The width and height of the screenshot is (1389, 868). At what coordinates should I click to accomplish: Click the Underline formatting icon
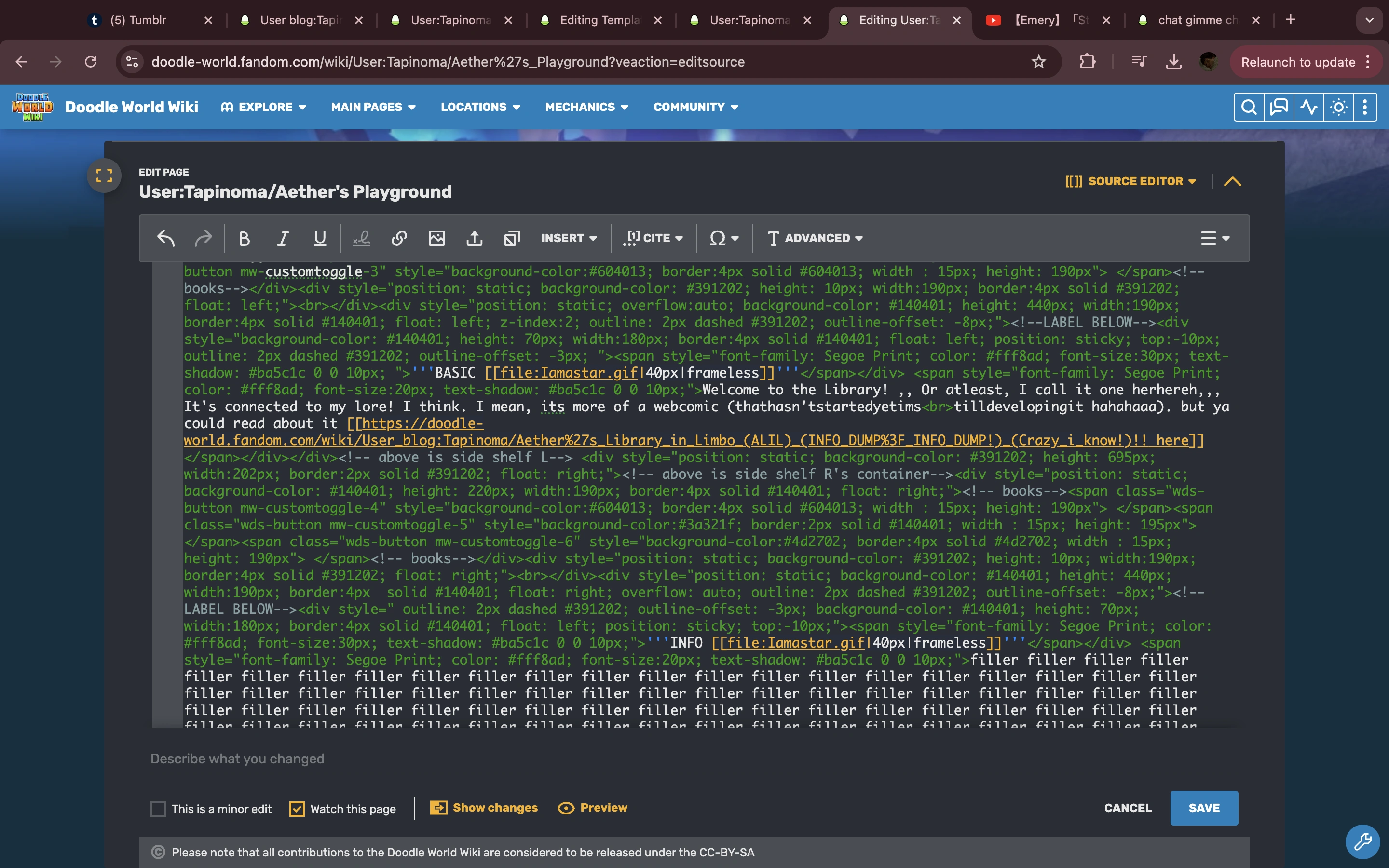click(x=320, y=238)
